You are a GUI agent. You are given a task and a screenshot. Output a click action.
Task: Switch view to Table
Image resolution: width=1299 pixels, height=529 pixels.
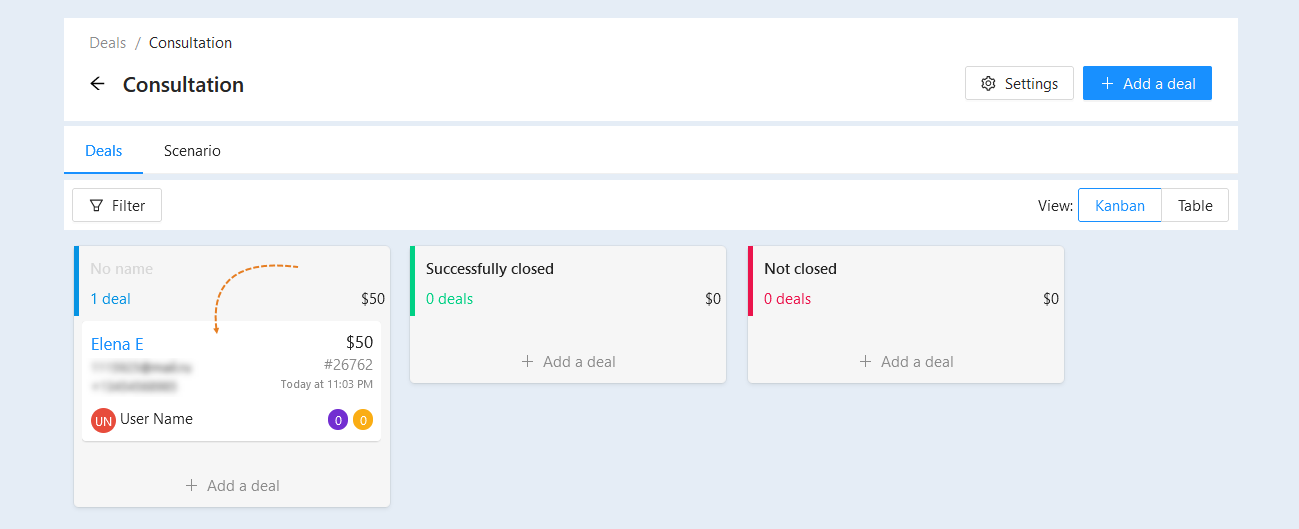coord(1195,205)
